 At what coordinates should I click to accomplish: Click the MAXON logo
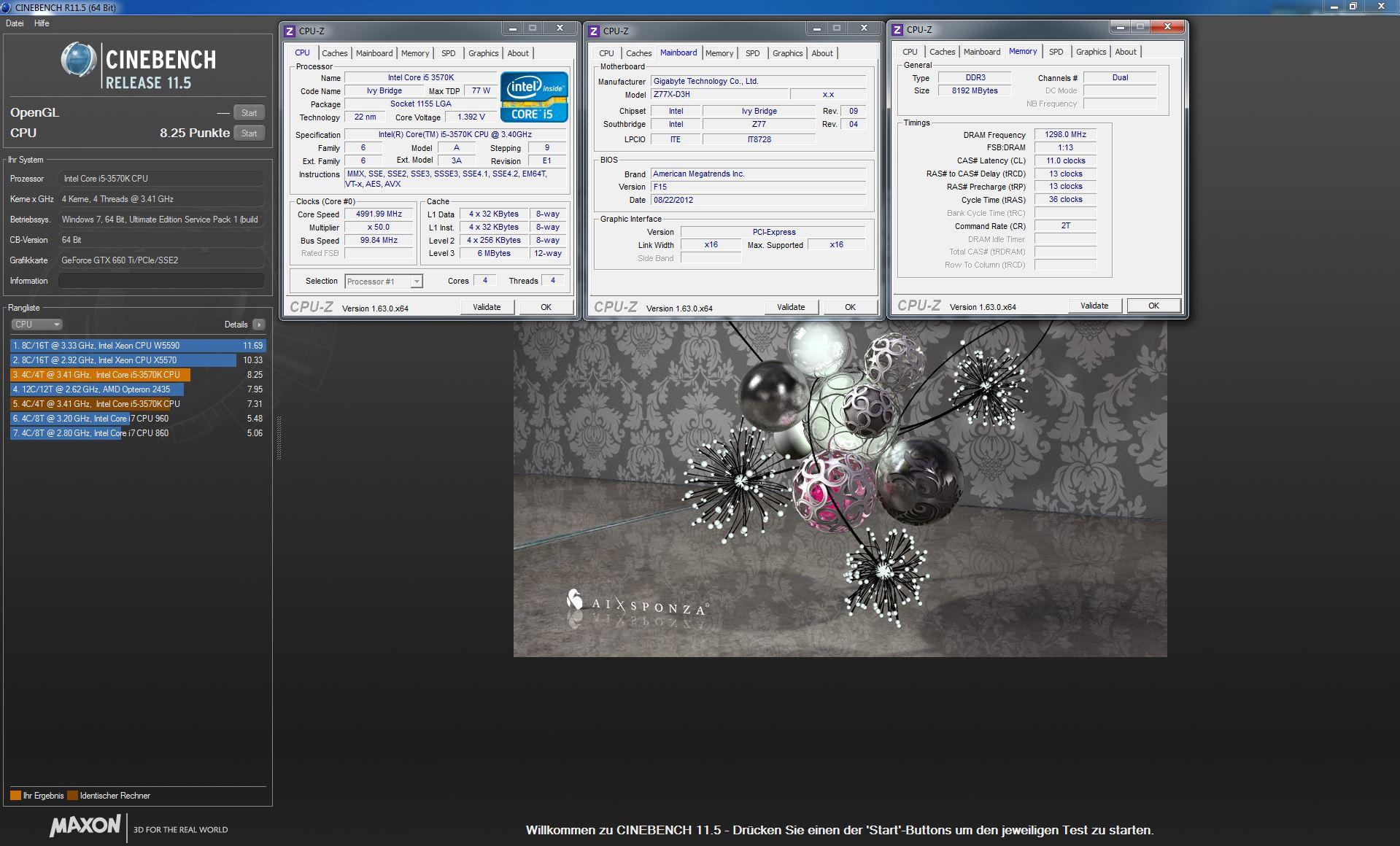pos(85,826)
